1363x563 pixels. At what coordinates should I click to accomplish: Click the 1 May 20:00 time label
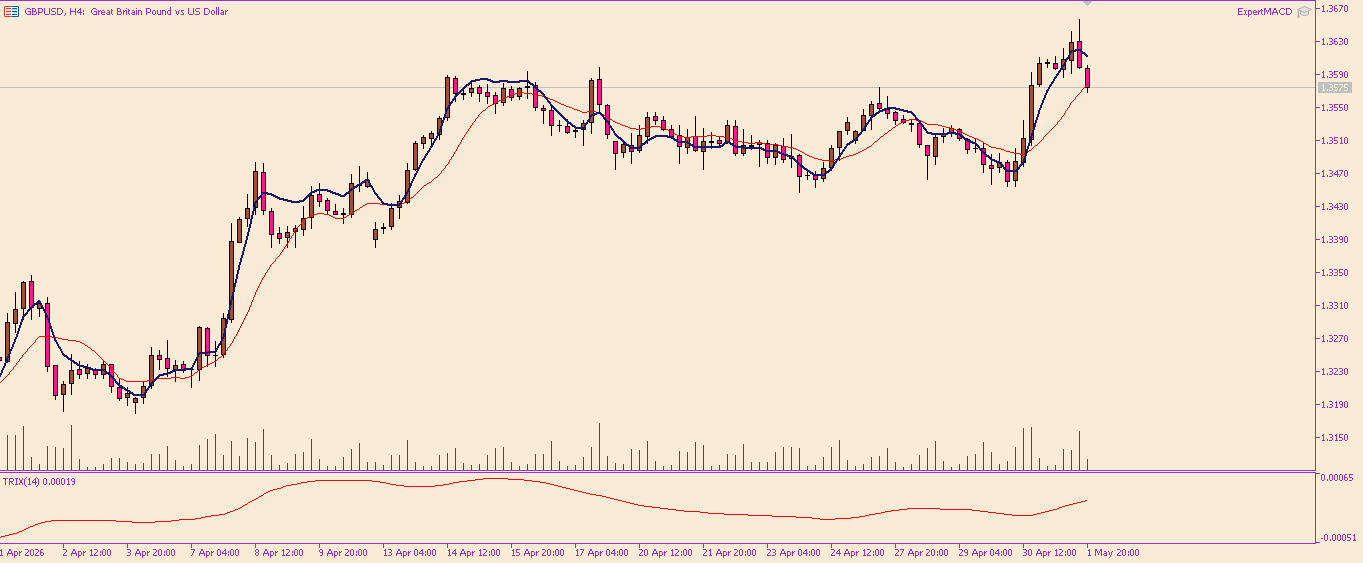(x=1112, y=552)
